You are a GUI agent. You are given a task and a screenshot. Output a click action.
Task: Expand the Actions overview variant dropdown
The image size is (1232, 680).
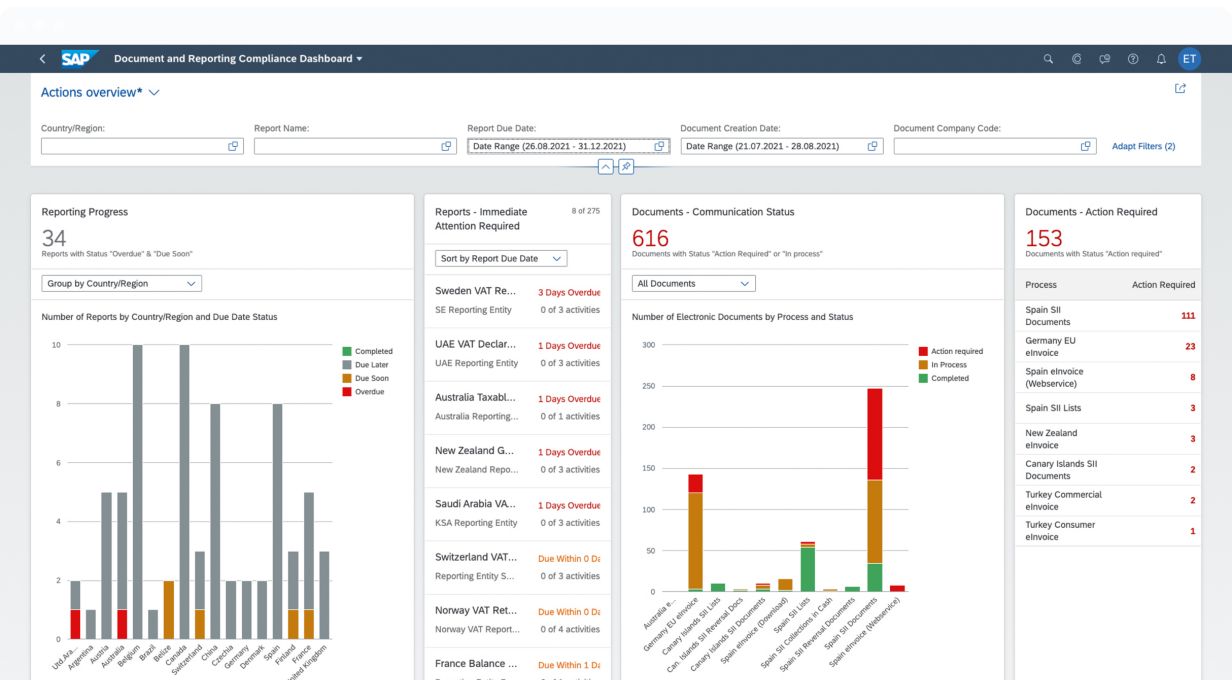(x=154, y=93)
